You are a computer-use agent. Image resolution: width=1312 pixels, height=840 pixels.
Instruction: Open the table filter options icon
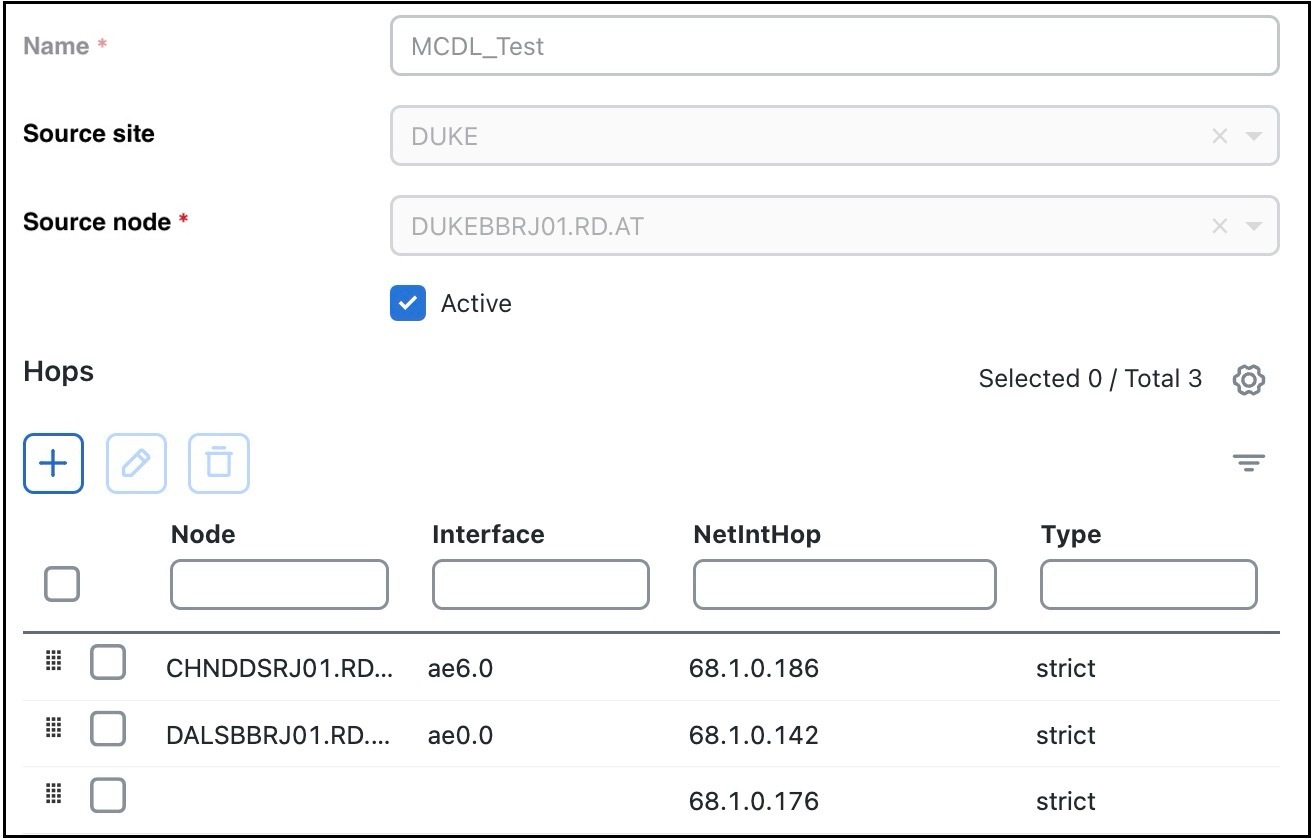tap(1247, 462)
